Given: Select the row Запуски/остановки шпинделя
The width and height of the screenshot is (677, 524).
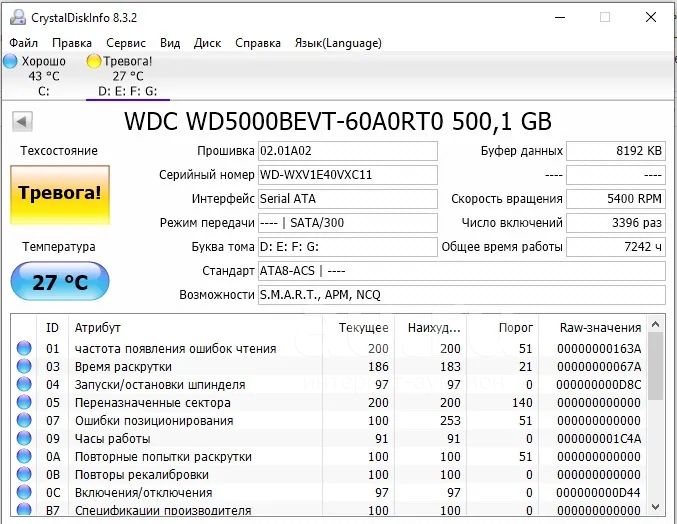Looking at the screenshot, I should click(x=329, y=384).
